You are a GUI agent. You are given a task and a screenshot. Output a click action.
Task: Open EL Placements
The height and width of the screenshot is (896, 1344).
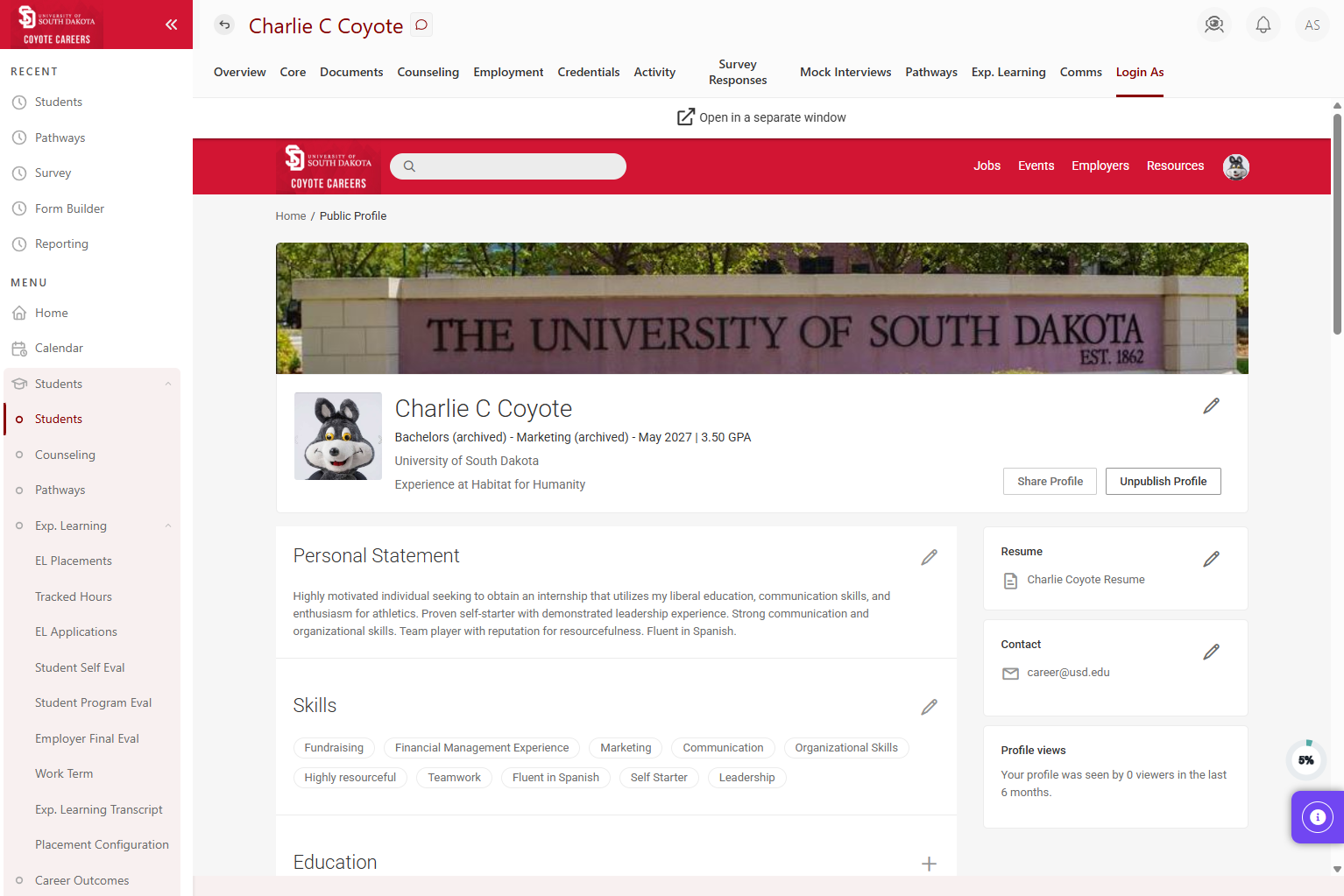74,561
